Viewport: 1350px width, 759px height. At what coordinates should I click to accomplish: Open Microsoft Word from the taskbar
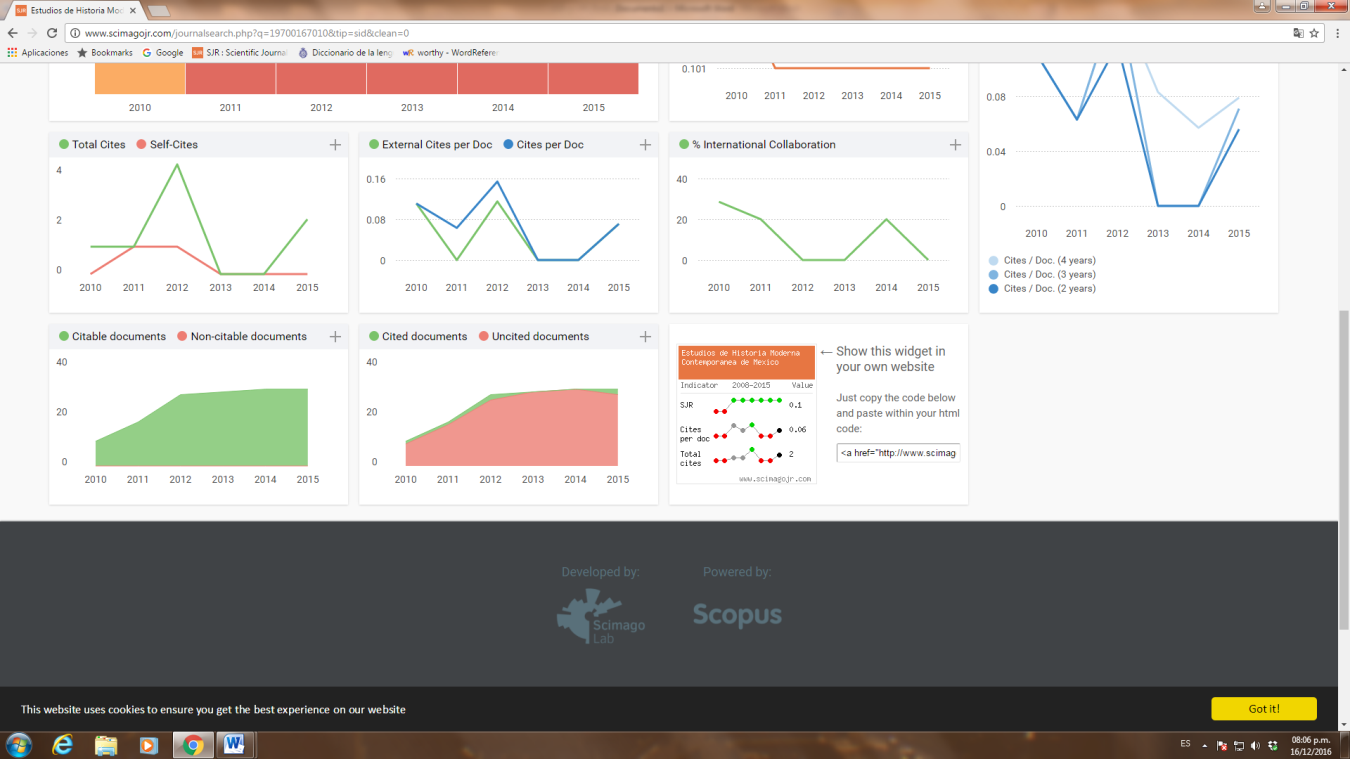(234, 744)
